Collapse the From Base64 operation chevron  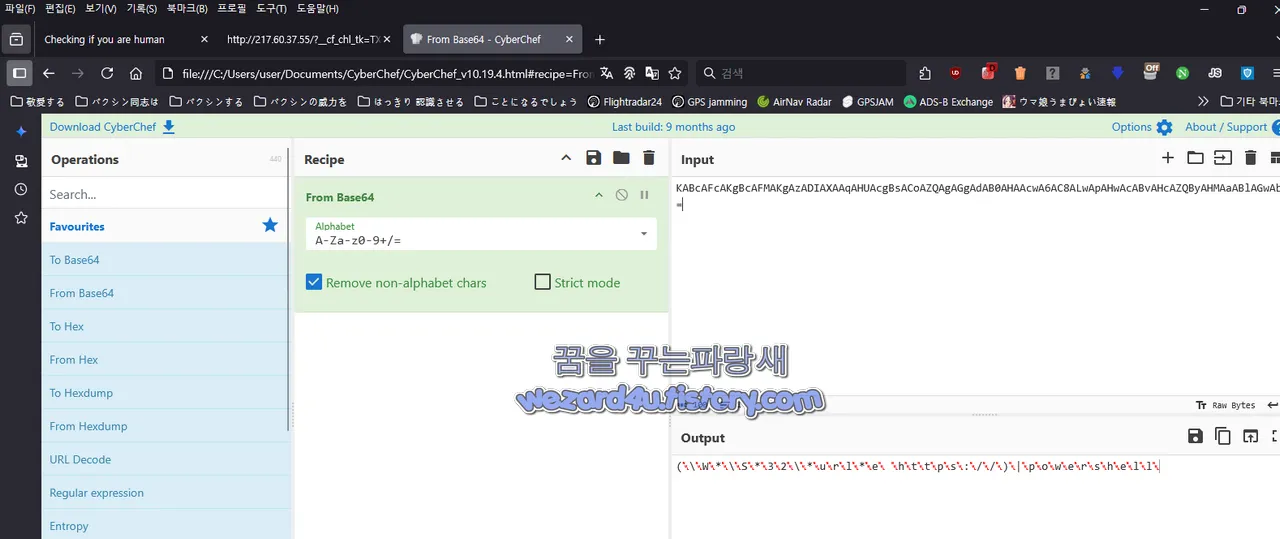coord(599,196)
